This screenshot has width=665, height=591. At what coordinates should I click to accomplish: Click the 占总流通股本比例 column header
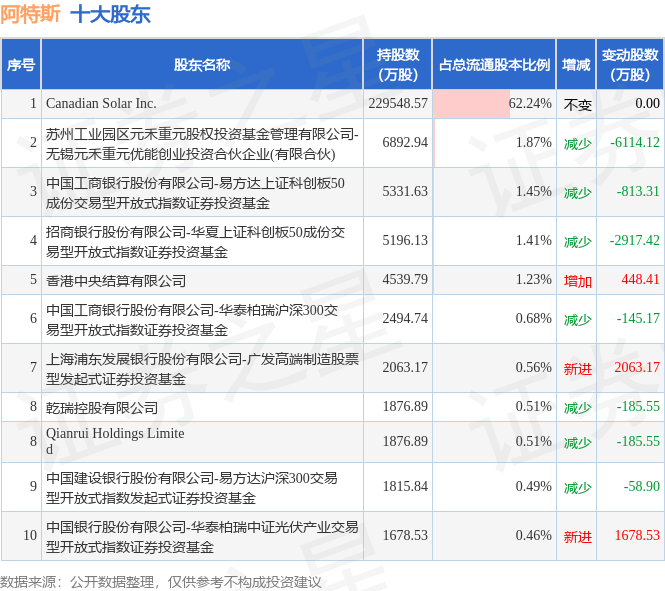pos(494,64)
